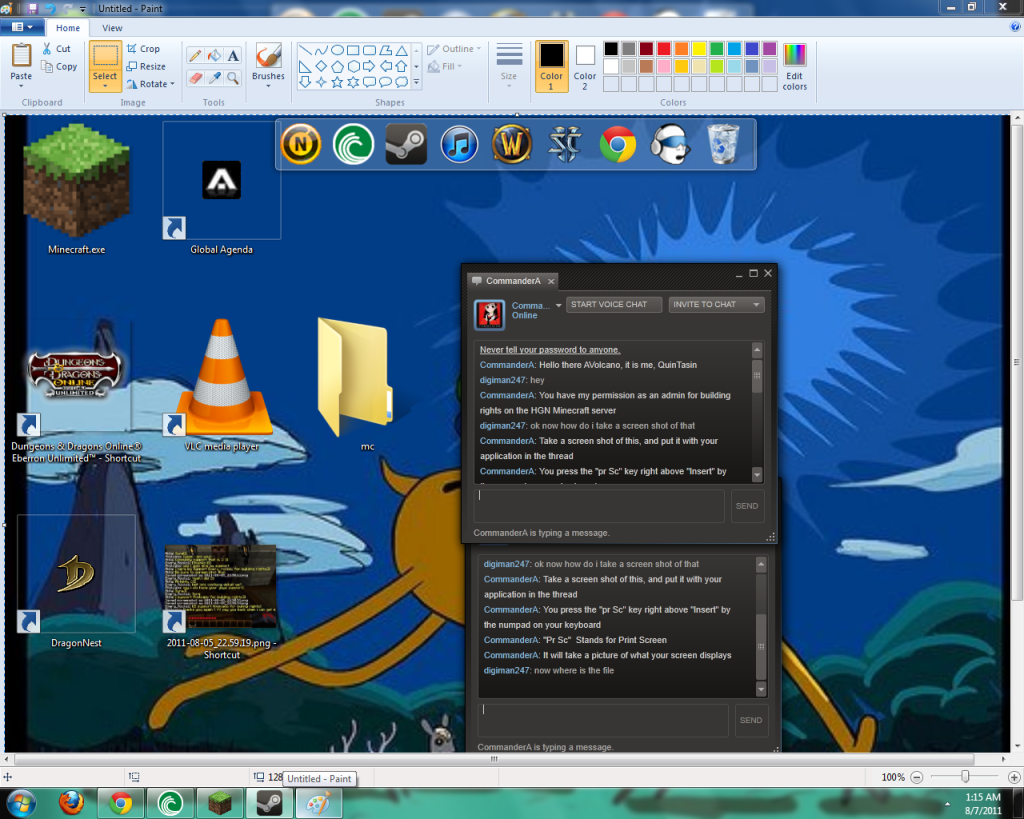The image size is (1024, 819).
Task: Activate the rectangular Select tool
Action: 104,57
